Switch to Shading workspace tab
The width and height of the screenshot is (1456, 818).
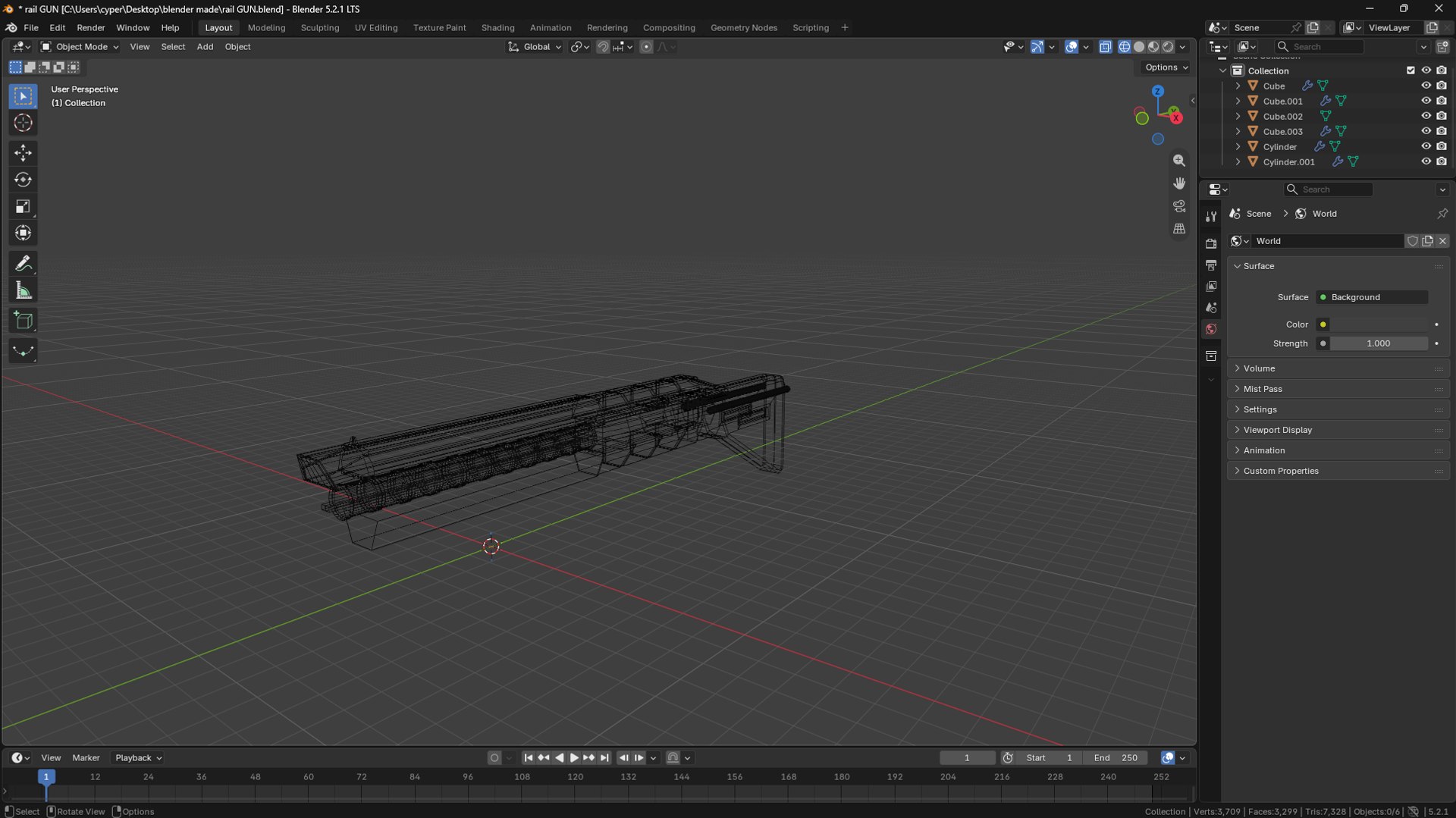497,27
